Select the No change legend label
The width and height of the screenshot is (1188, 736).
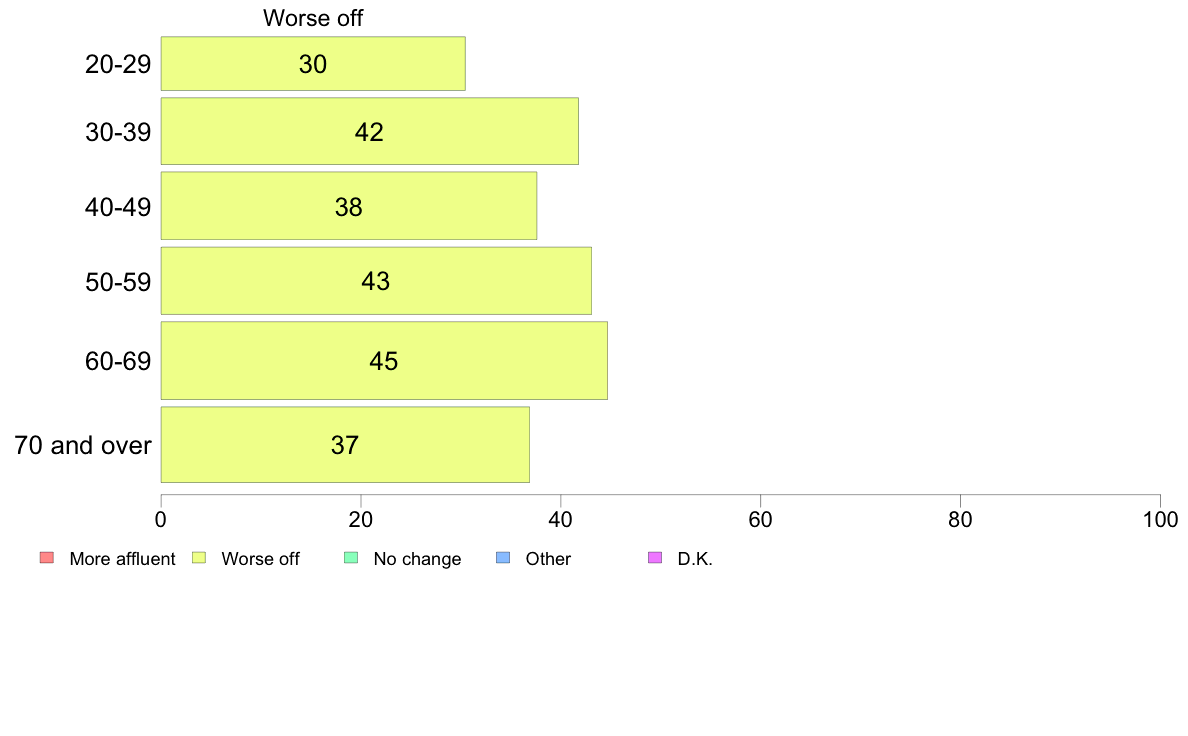(417, 559)
